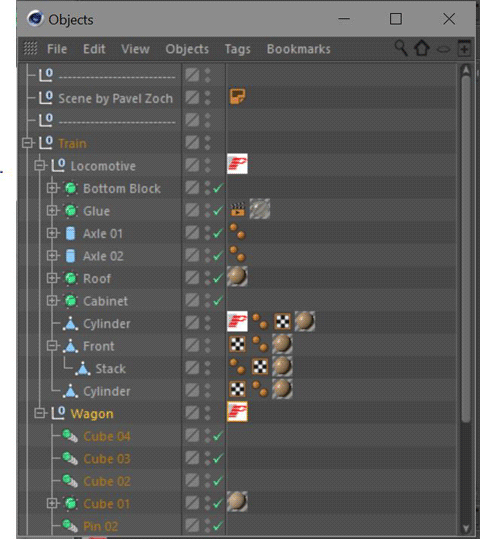Expand the Glue object children
This screenshot has width=480, height=539.
tap(52, 210)
